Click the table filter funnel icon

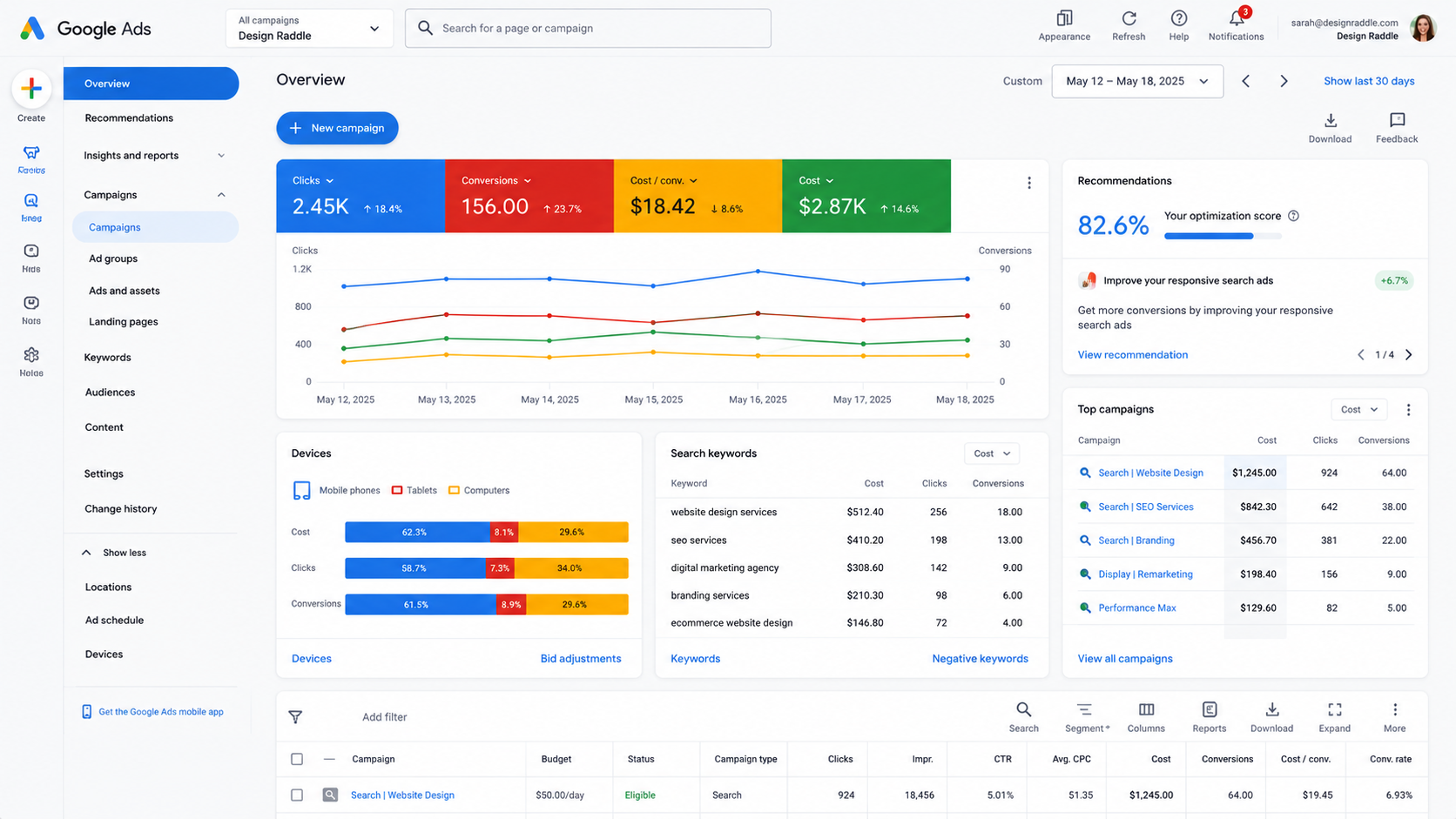(x=295, y=717)
